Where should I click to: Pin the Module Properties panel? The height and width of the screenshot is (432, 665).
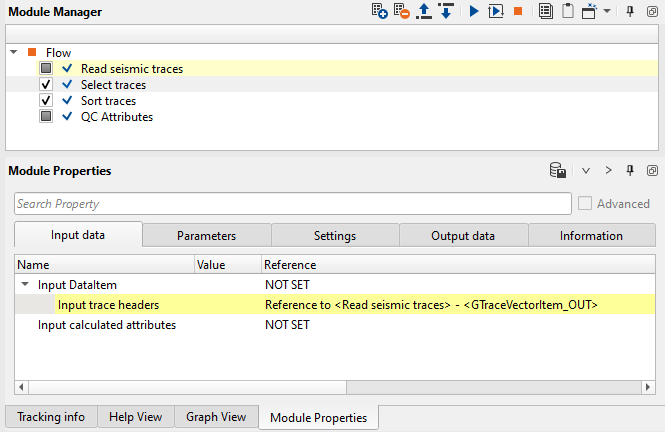pos(630,171)
